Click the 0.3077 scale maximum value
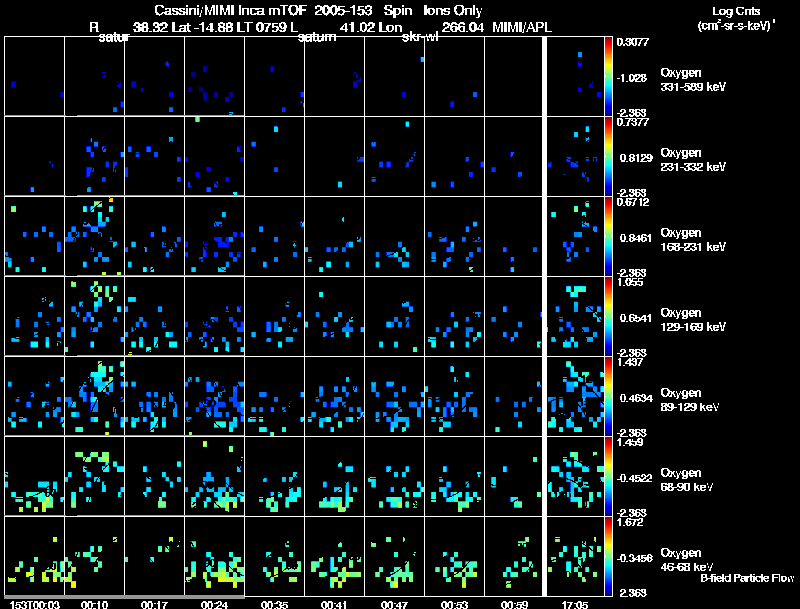The width and height of the screenshot is (800, 609). click(x=632, y=42)
